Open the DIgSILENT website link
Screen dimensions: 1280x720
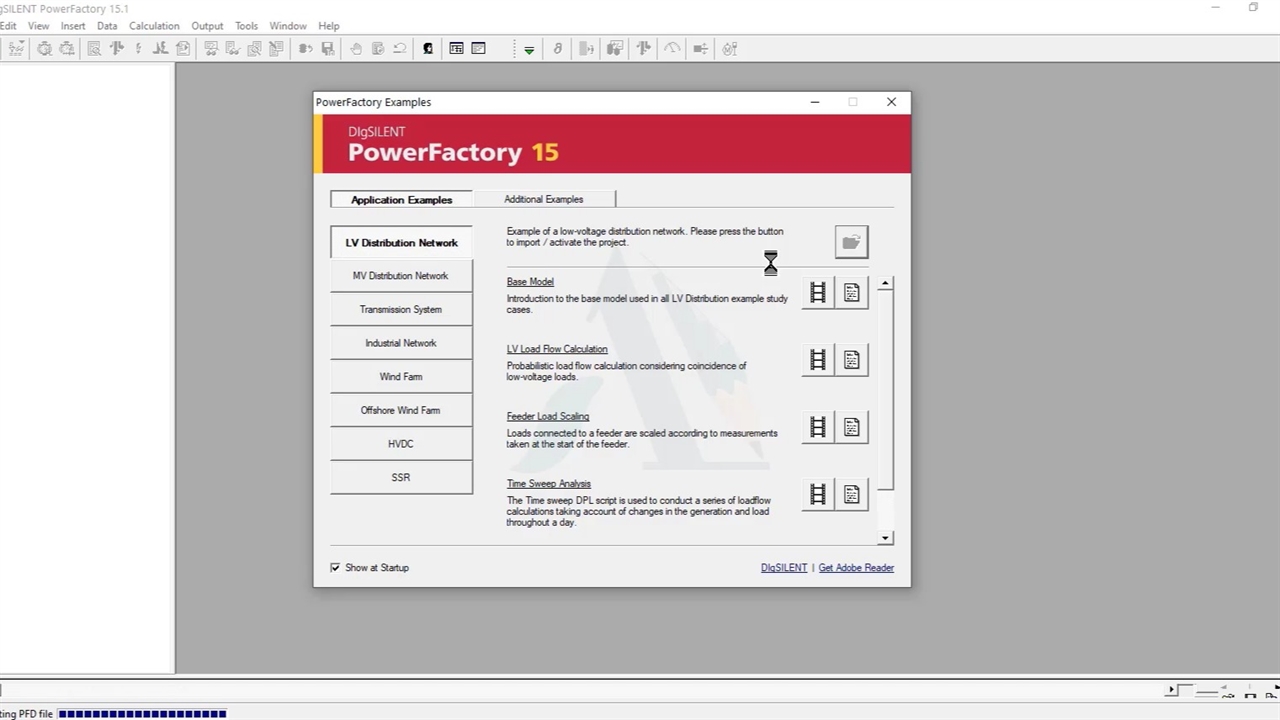tap(783, 568)
